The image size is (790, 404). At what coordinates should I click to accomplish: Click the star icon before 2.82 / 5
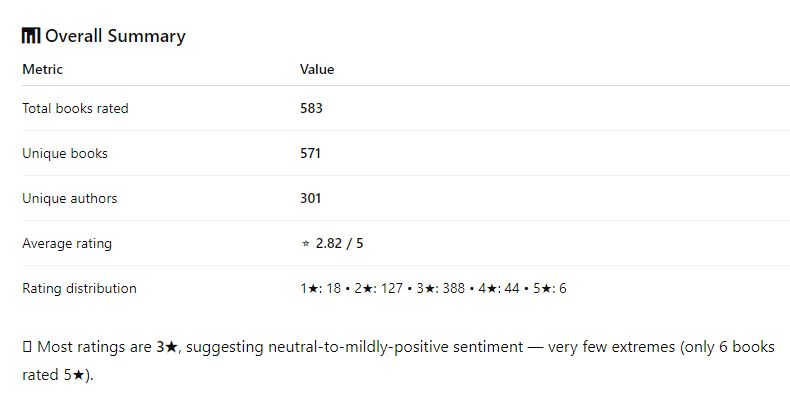[x=306, y=244]
